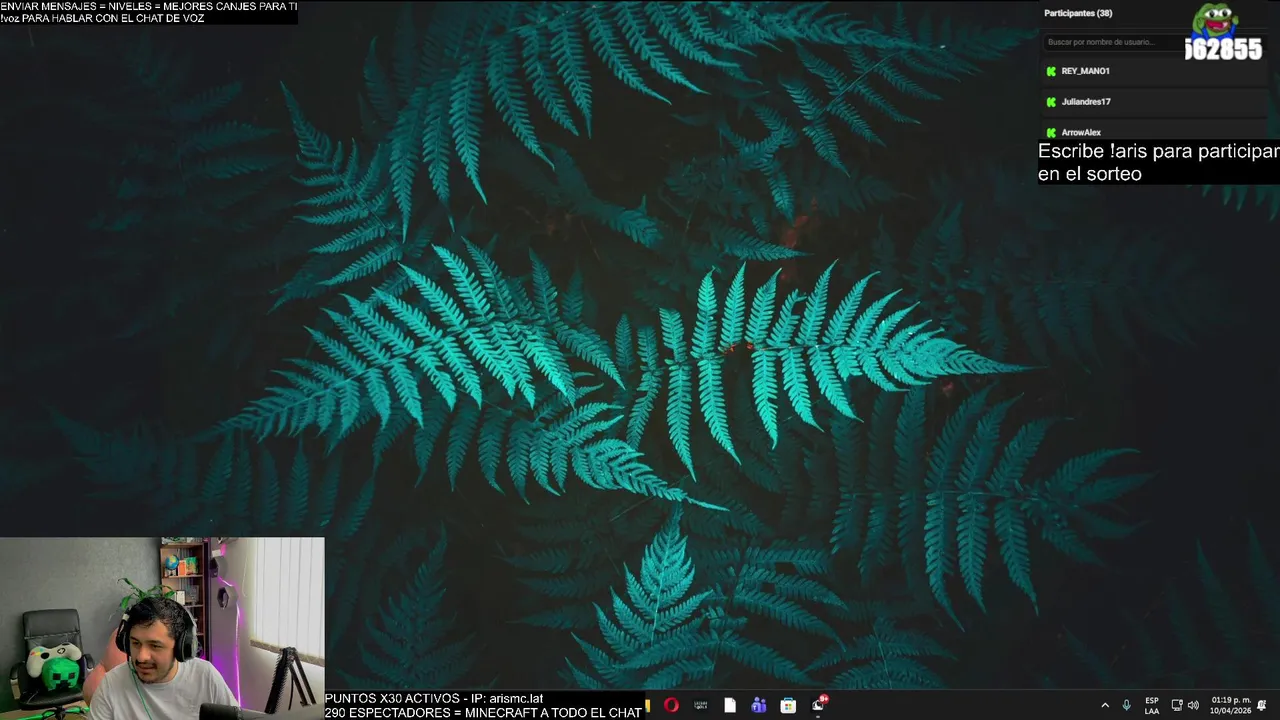
Task: Click the webcam feed of the streamer
Action: click(x=162, y=628)
